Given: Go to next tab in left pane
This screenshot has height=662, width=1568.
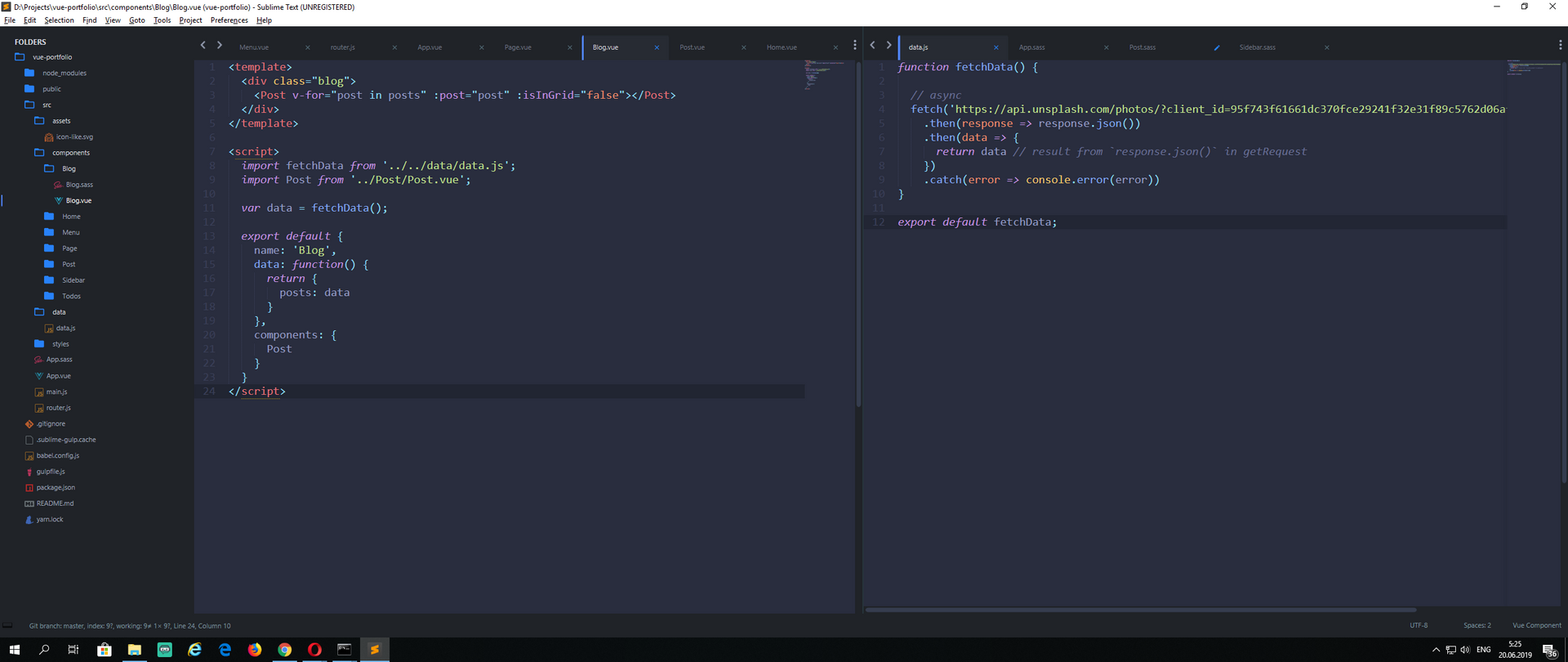Looking at the screenshot, I should pos(219,46).
